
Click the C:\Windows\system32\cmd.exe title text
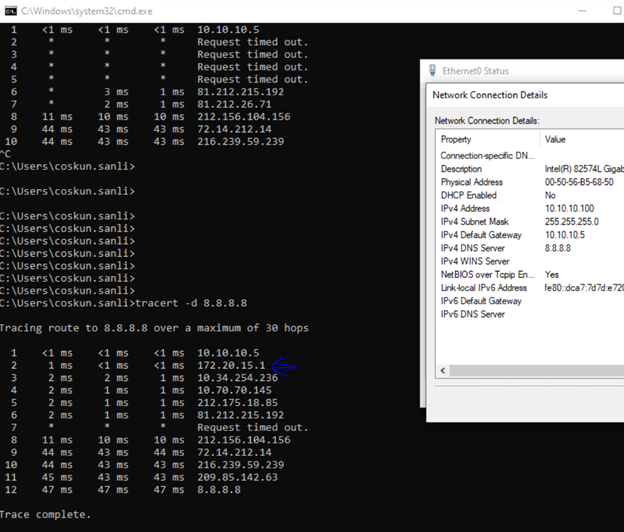tap(87, 11)
